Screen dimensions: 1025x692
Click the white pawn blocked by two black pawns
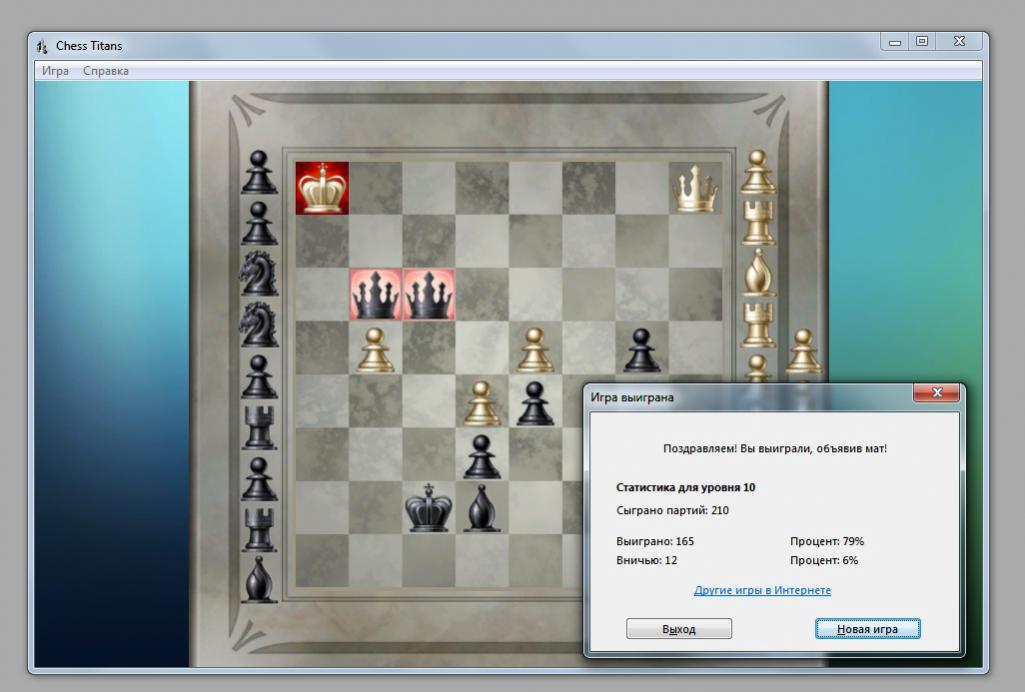[x=482, y=403]
